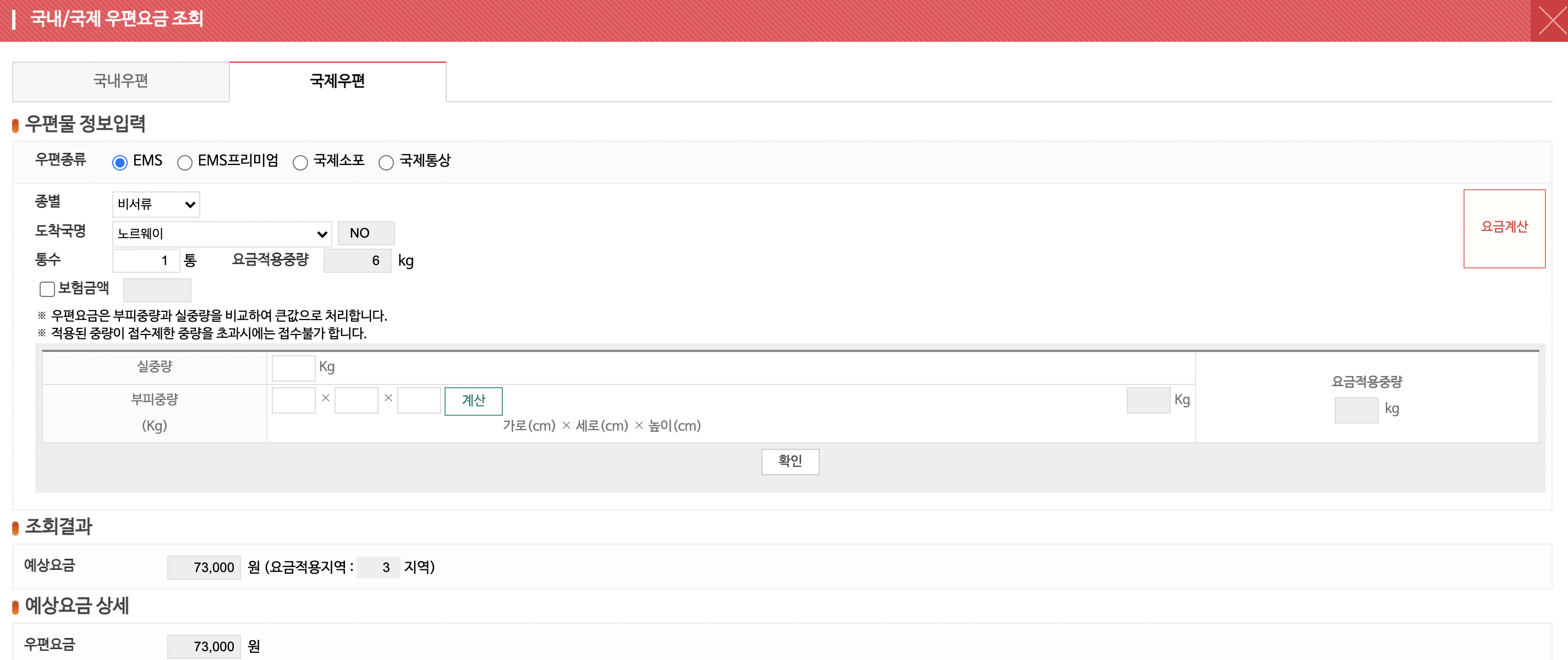Pick the 국제통상 radio option
Screen dimensions: 1568x660
(x=386, y=162)
